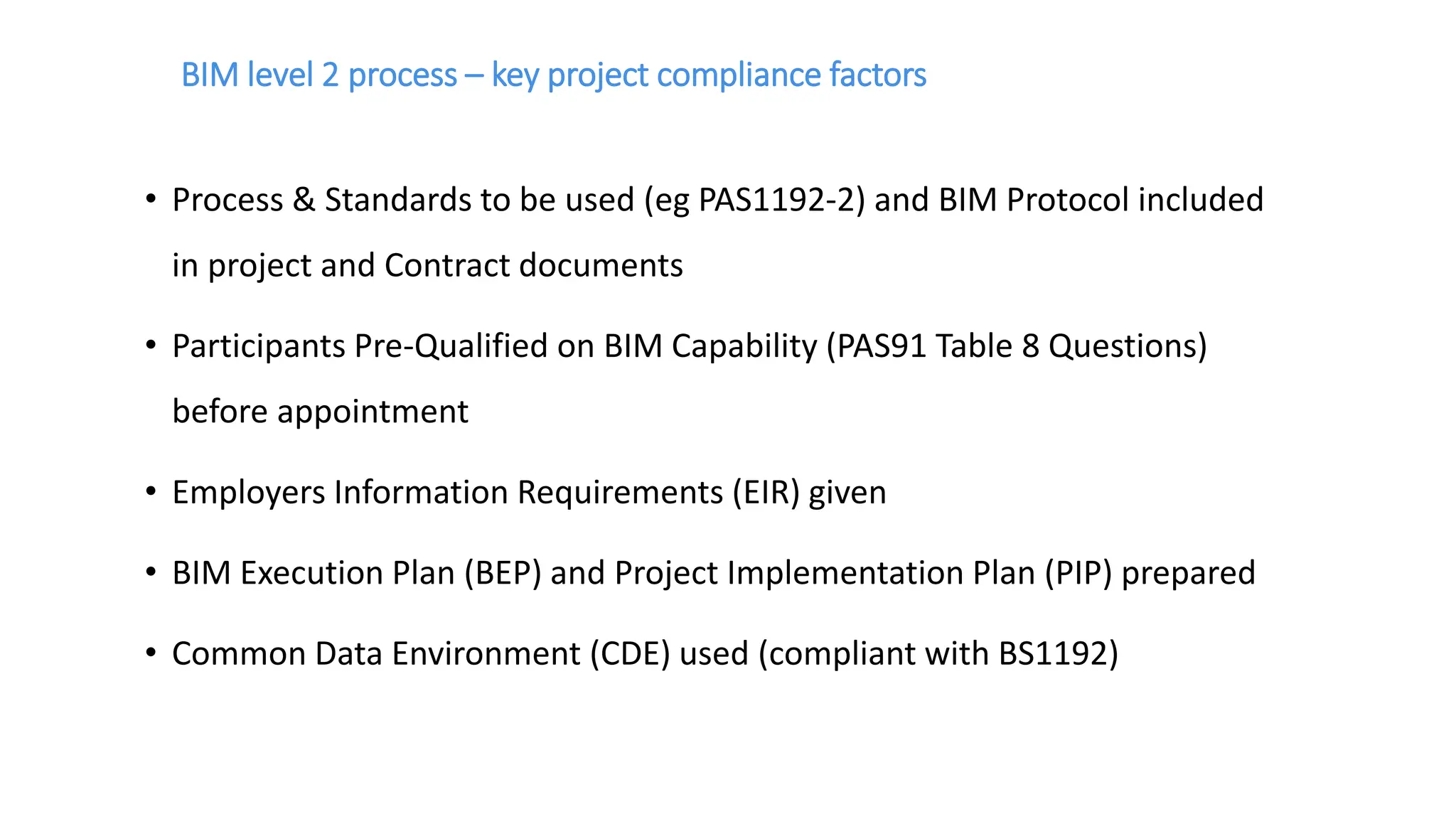Select the '(BEP)' abbreviation

pos(503,573)
